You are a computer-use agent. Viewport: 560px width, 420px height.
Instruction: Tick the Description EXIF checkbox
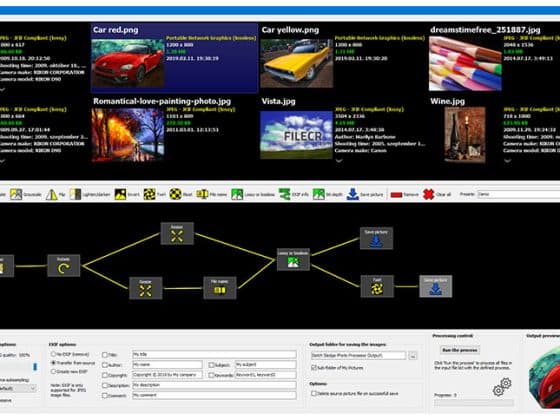(105, 385)
